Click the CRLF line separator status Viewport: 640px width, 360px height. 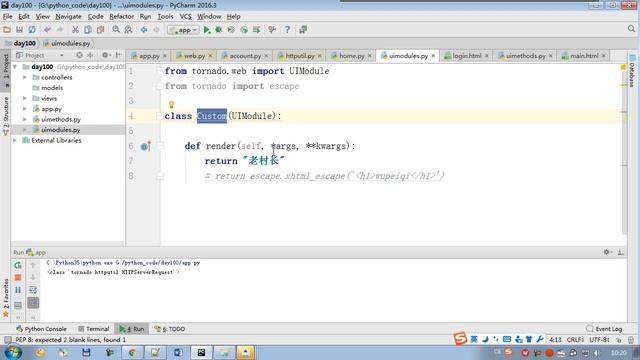pos(576,340)
